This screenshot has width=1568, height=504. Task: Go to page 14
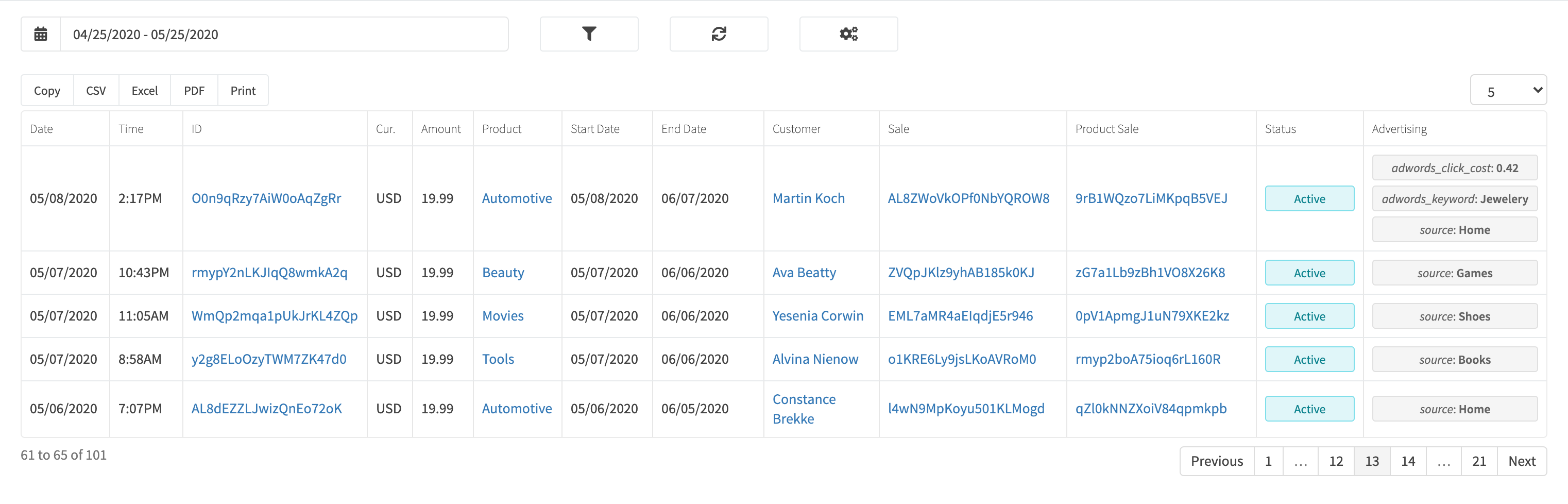pos(1407,461)
